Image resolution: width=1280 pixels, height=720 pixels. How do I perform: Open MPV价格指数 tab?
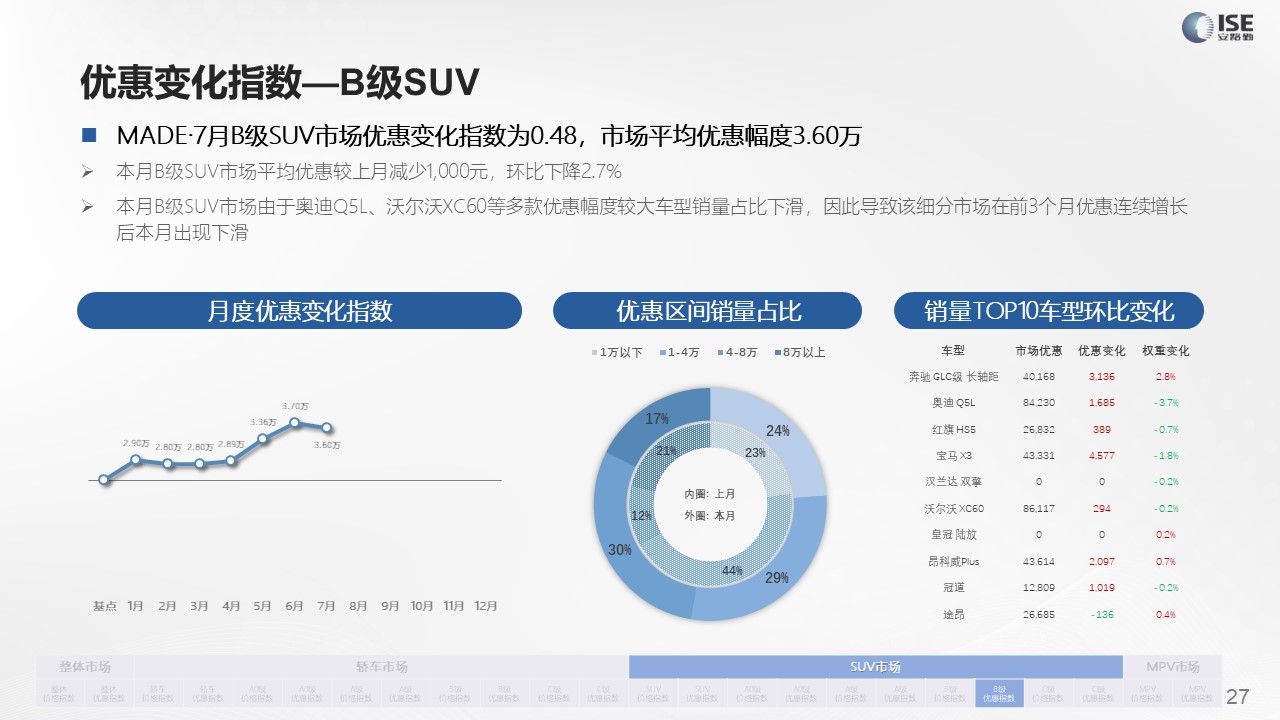[x=1147, y=693]
